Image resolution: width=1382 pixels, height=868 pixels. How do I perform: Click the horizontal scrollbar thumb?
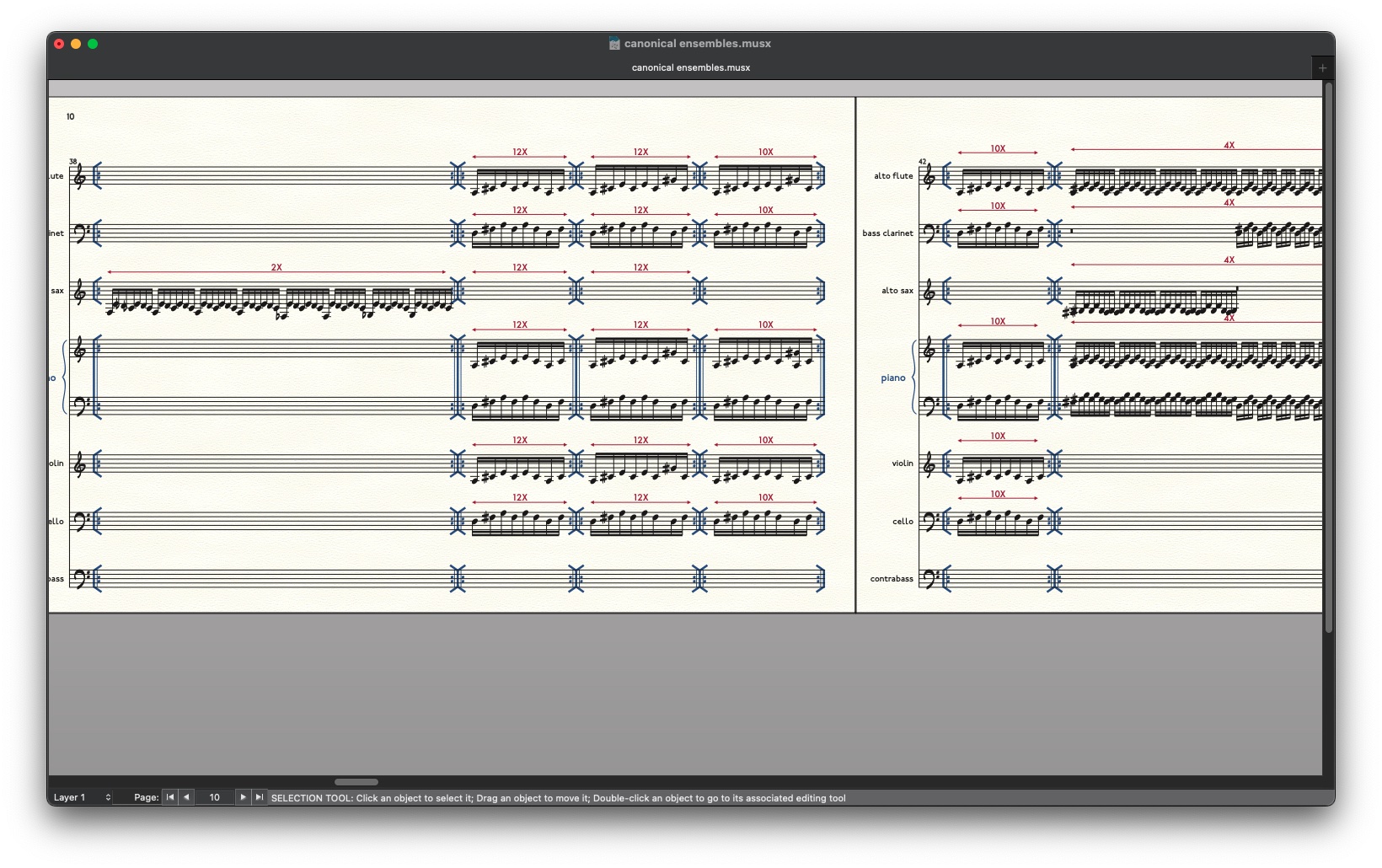pyautogui.click(x=356, y=782)
